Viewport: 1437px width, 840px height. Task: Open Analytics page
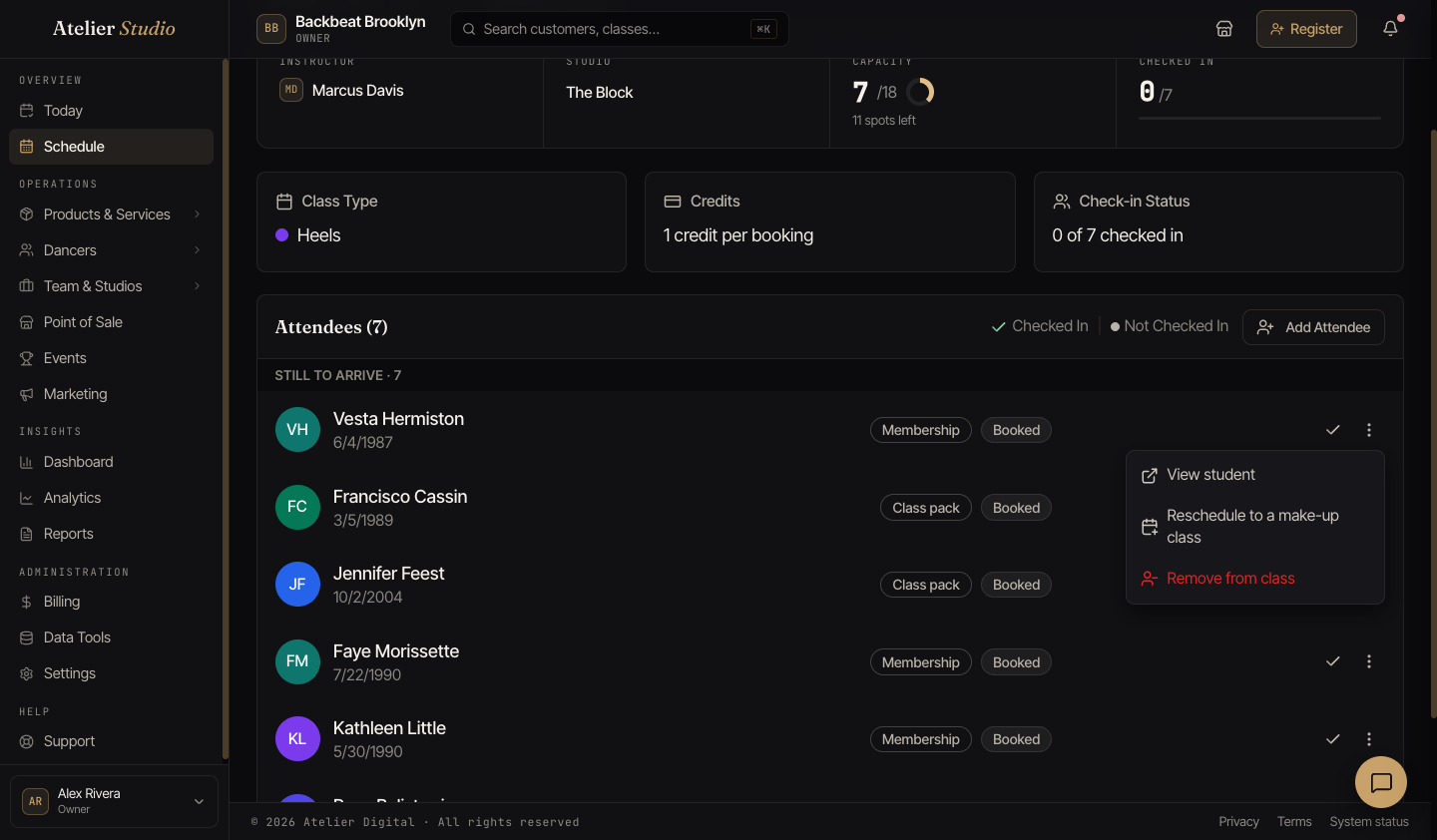[111, 498]
